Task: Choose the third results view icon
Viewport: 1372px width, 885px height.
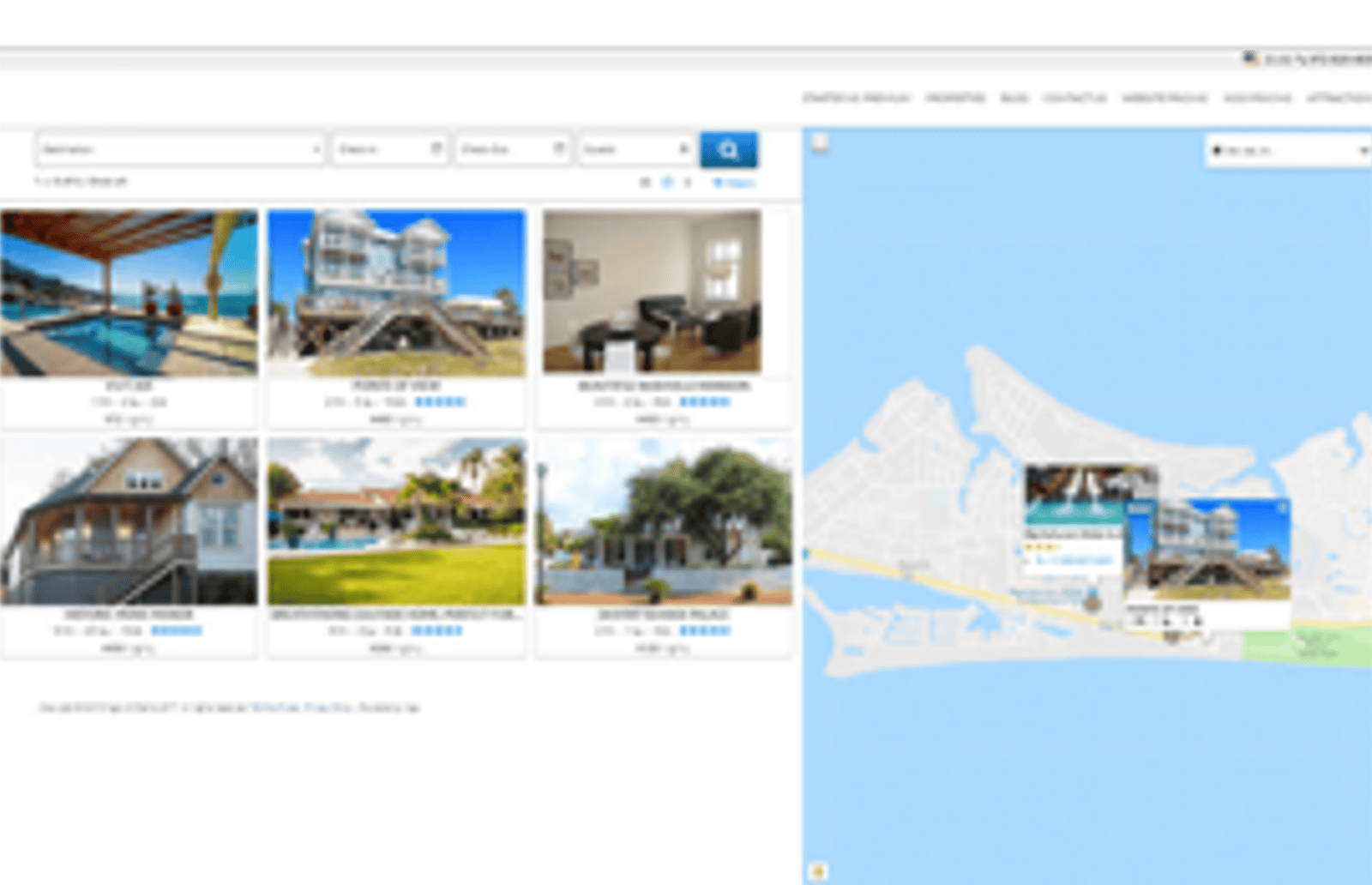Action: click(687, 183)
